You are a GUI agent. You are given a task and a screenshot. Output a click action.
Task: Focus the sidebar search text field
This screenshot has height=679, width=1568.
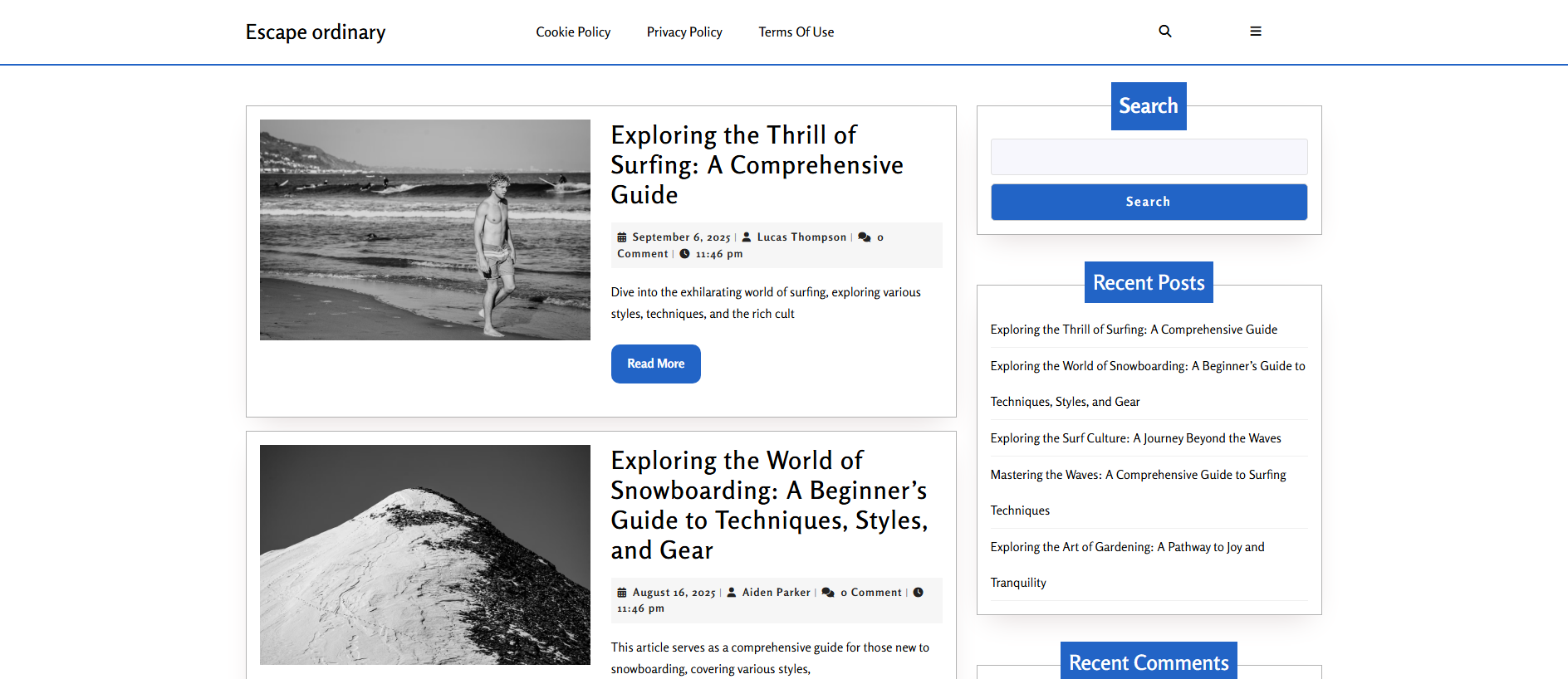pyautogui.click(x=1149, y=157)
